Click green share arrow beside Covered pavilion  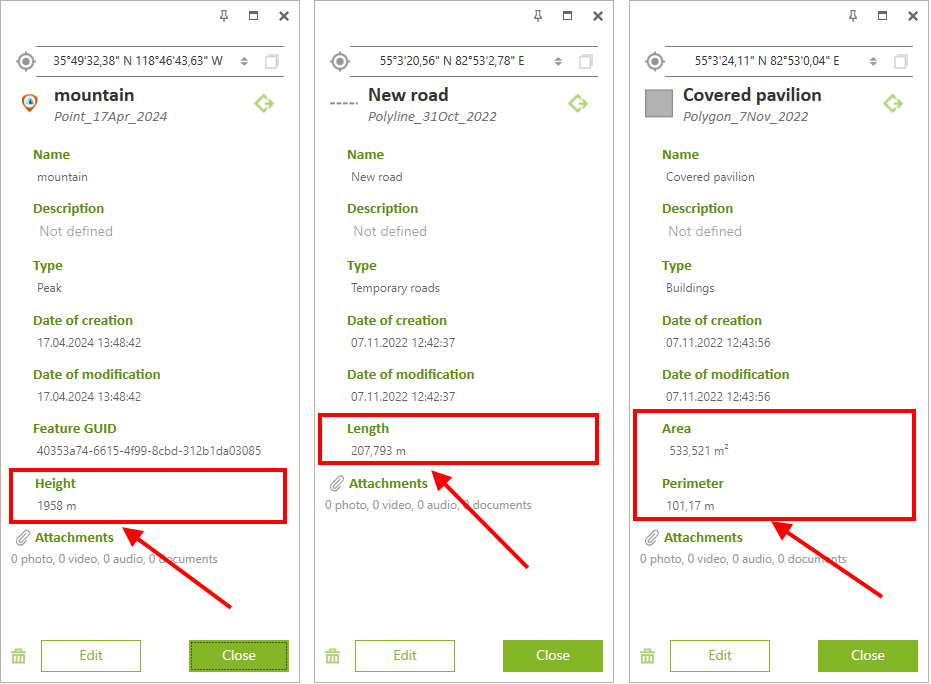coord(893,104)
